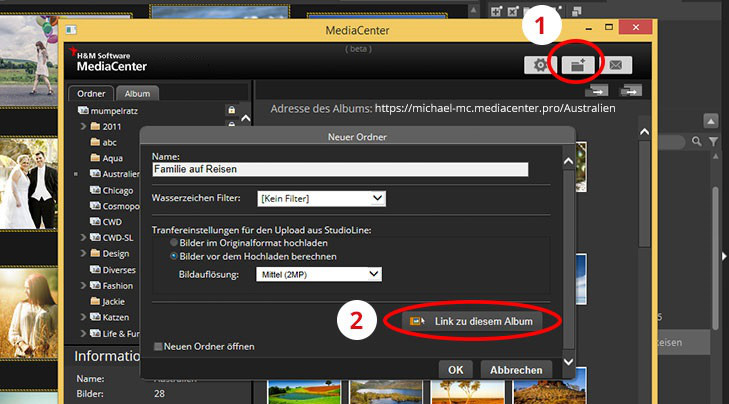Enable 'Neuen Ordner öffnen' checkbox

[159, 346]
